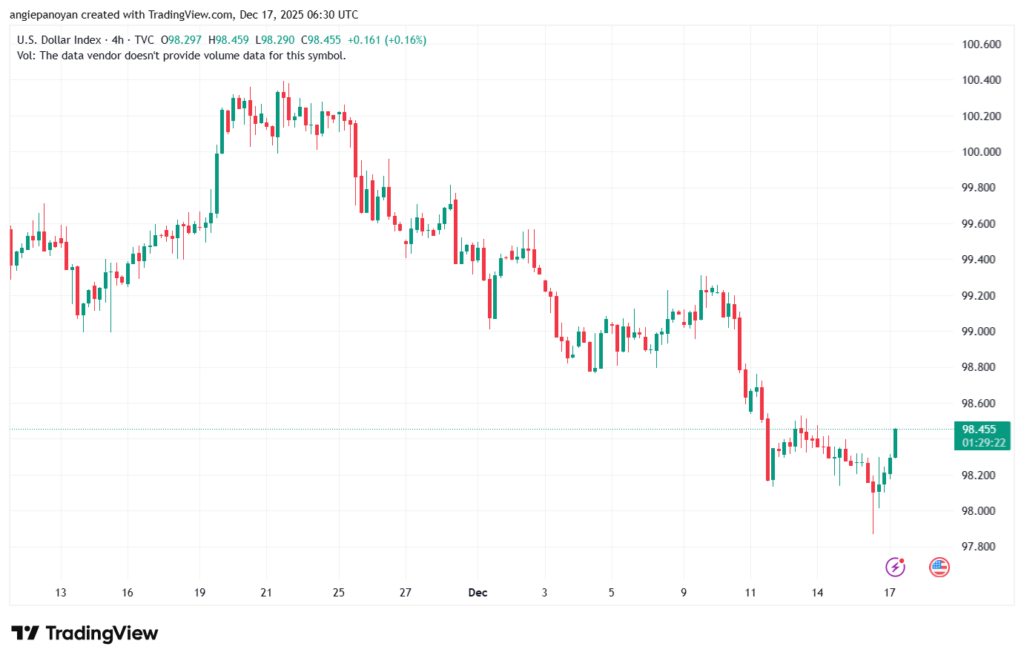Select the change percentage +0.16% in the legend

coord(404,39)
